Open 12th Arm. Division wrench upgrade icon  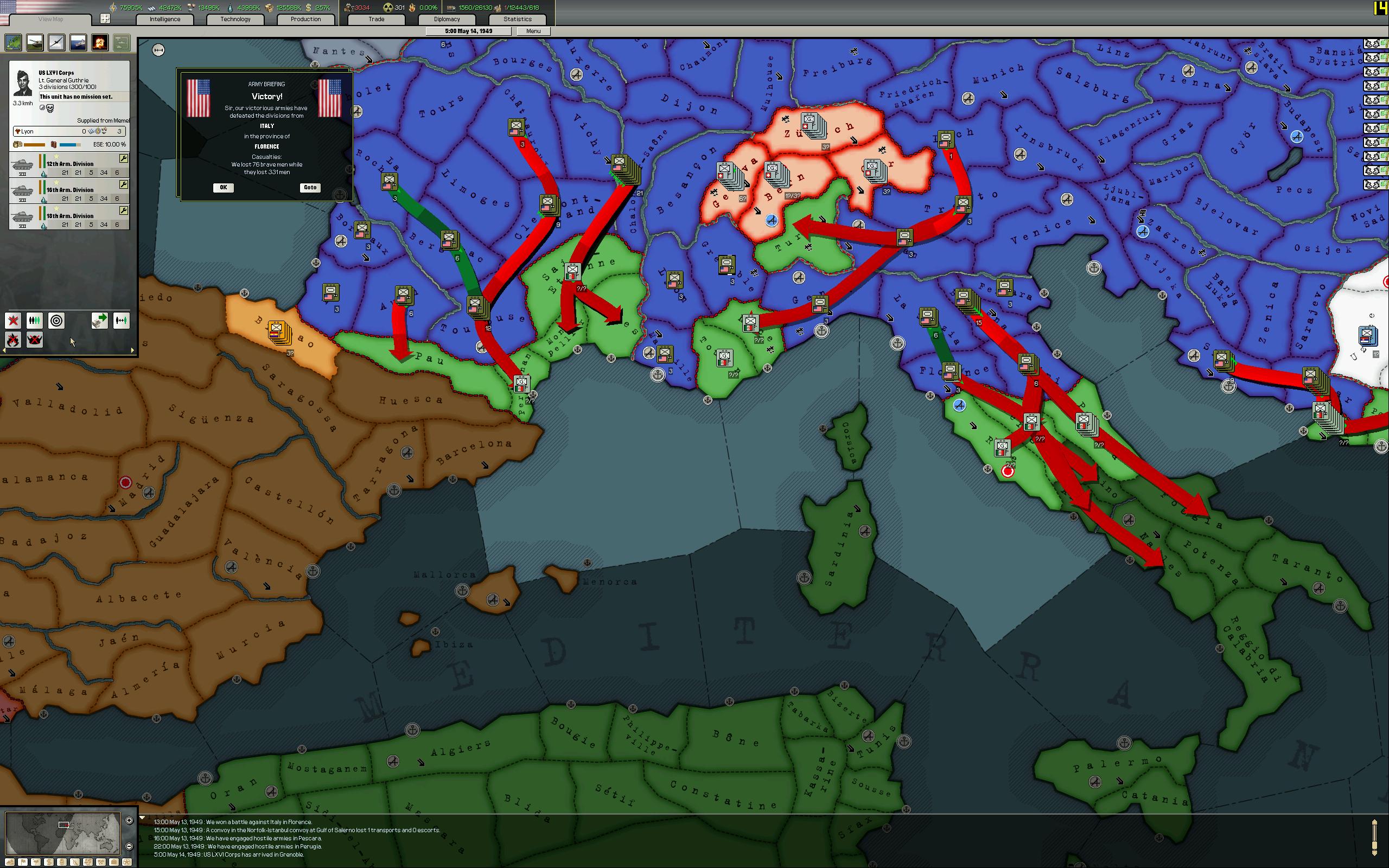(x=123, y=158)
